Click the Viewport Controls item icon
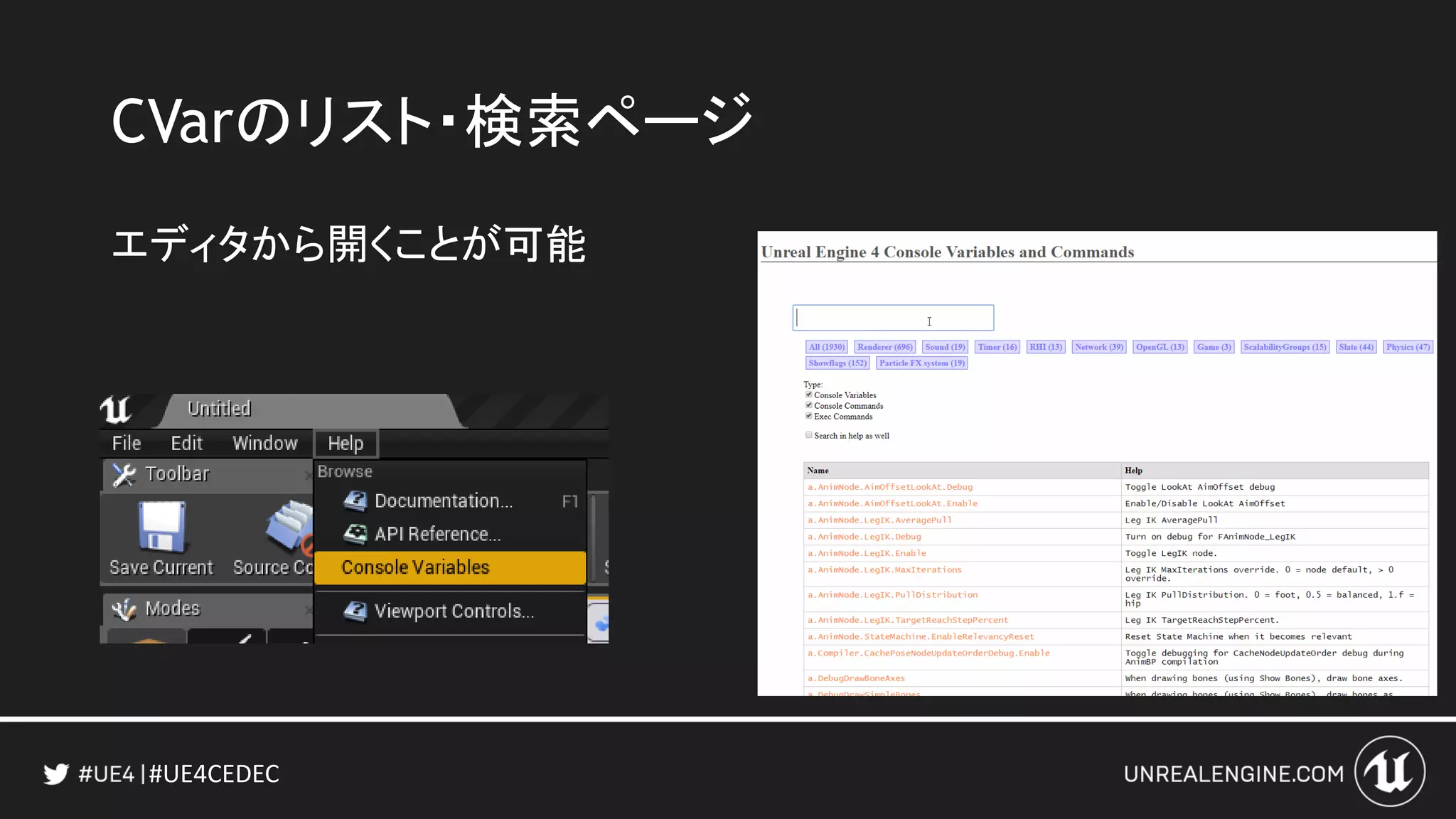 click(x=355, y=611)
